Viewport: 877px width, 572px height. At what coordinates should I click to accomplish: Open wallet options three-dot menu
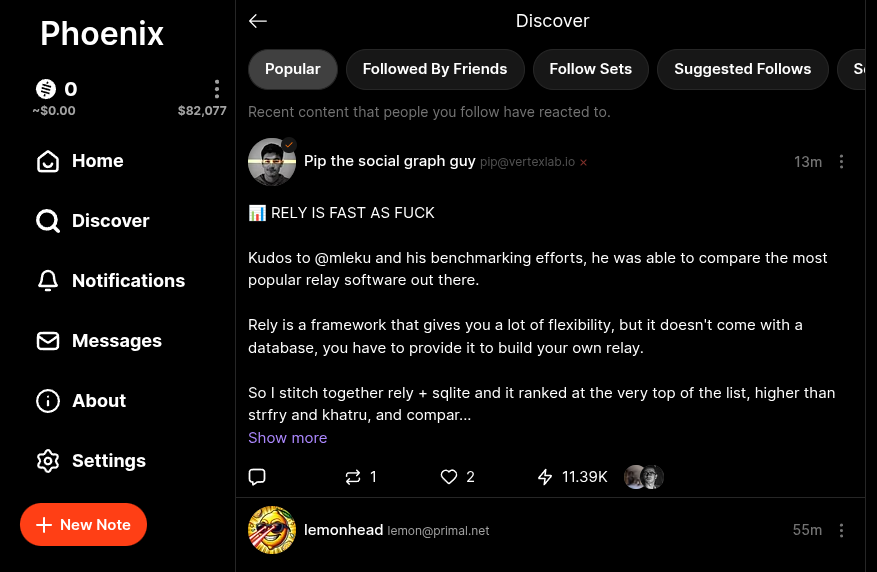[x=217, y=90]
